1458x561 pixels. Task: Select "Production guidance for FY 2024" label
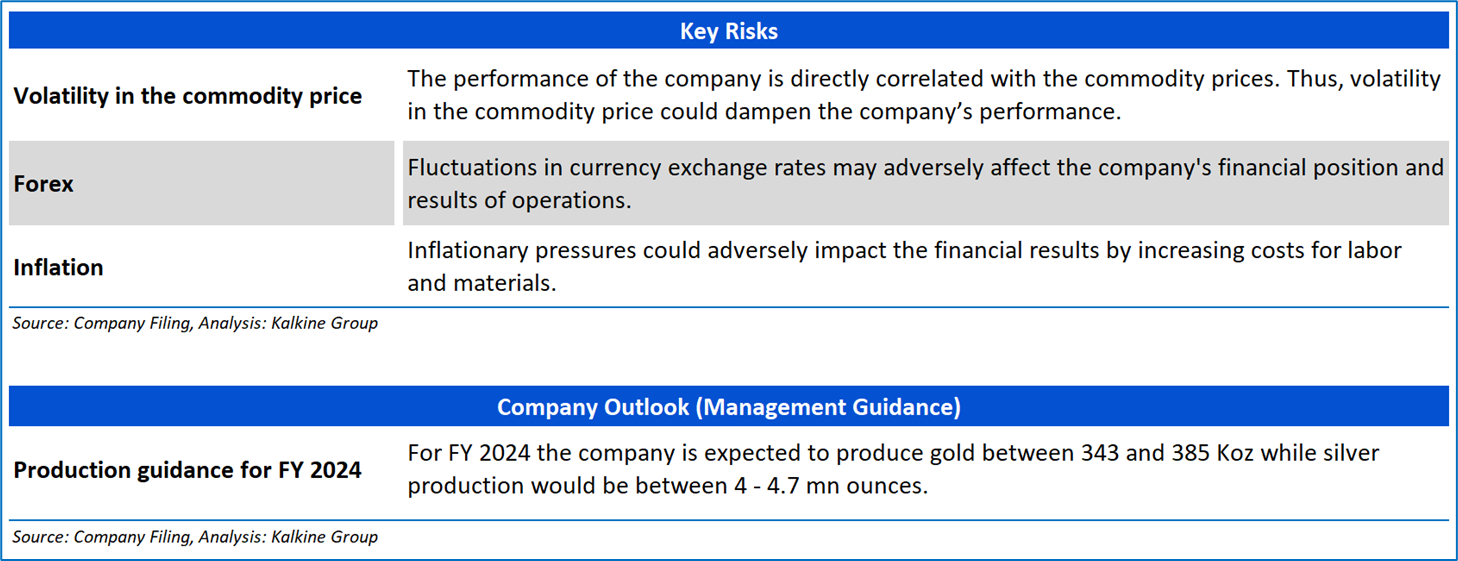188,470
